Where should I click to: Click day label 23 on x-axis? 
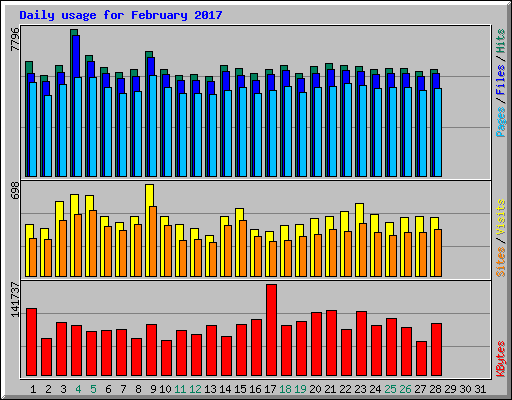[x=361, y=389]
